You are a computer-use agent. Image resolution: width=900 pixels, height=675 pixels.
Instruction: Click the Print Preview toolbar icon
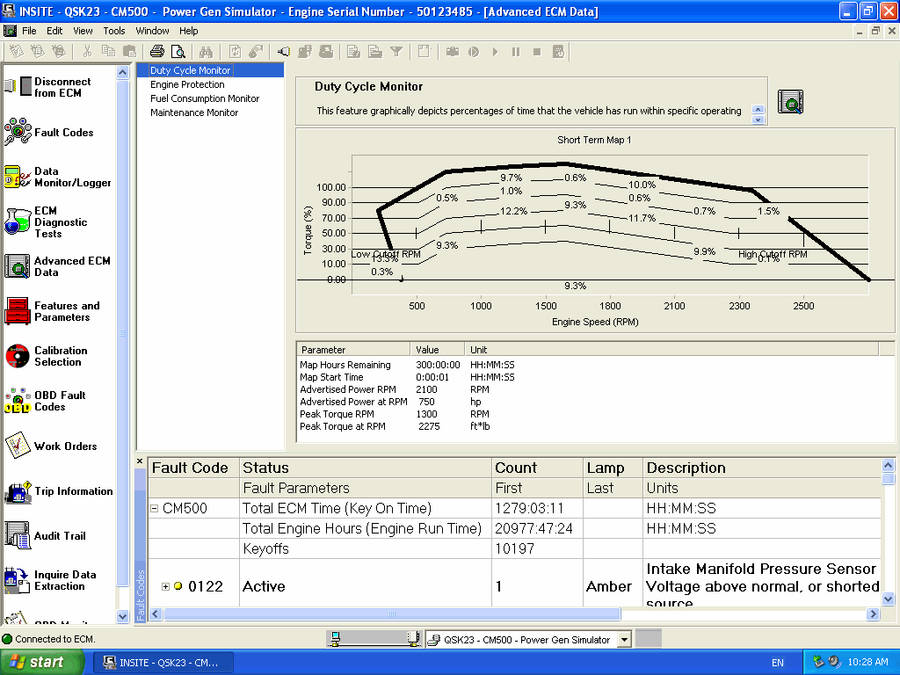178,51
